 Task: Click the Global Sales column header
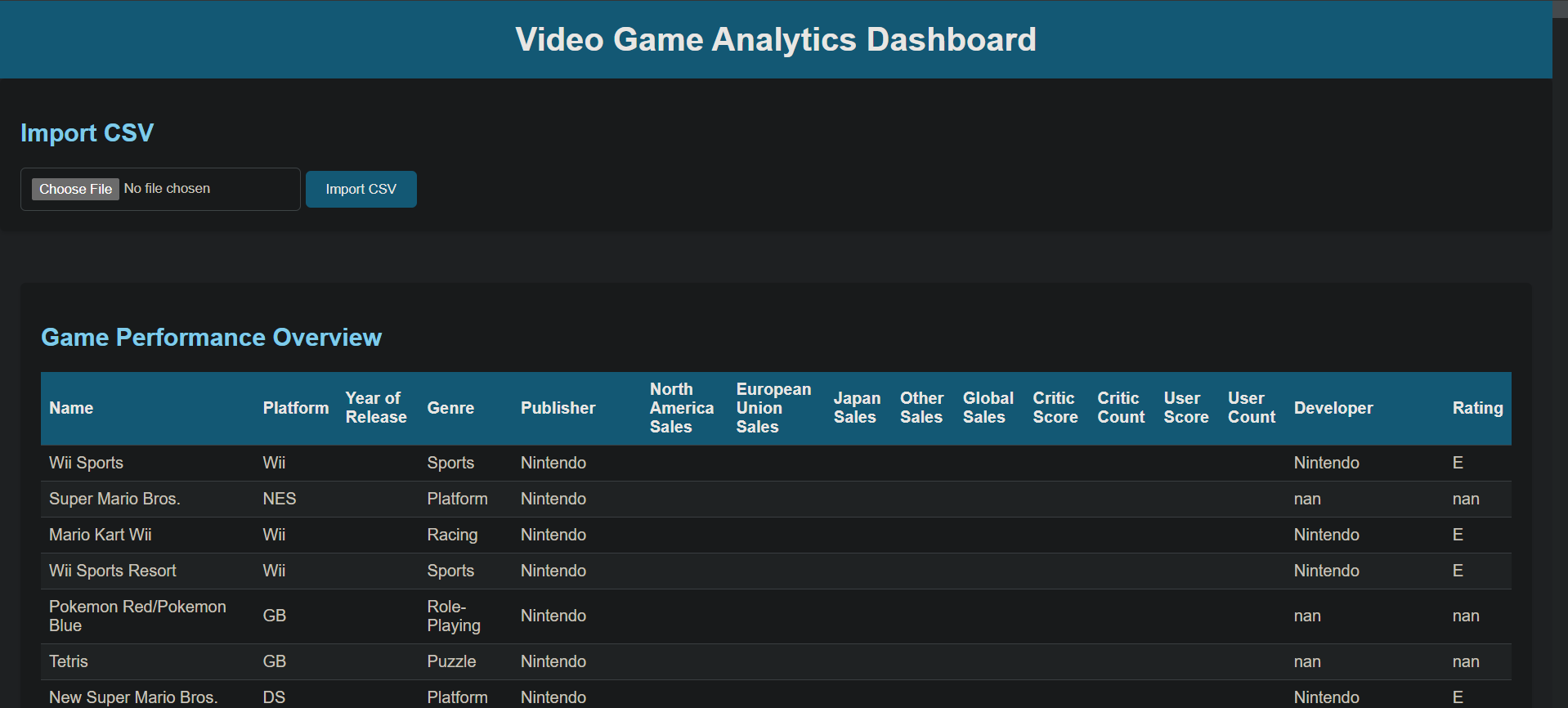coord(988,408)
